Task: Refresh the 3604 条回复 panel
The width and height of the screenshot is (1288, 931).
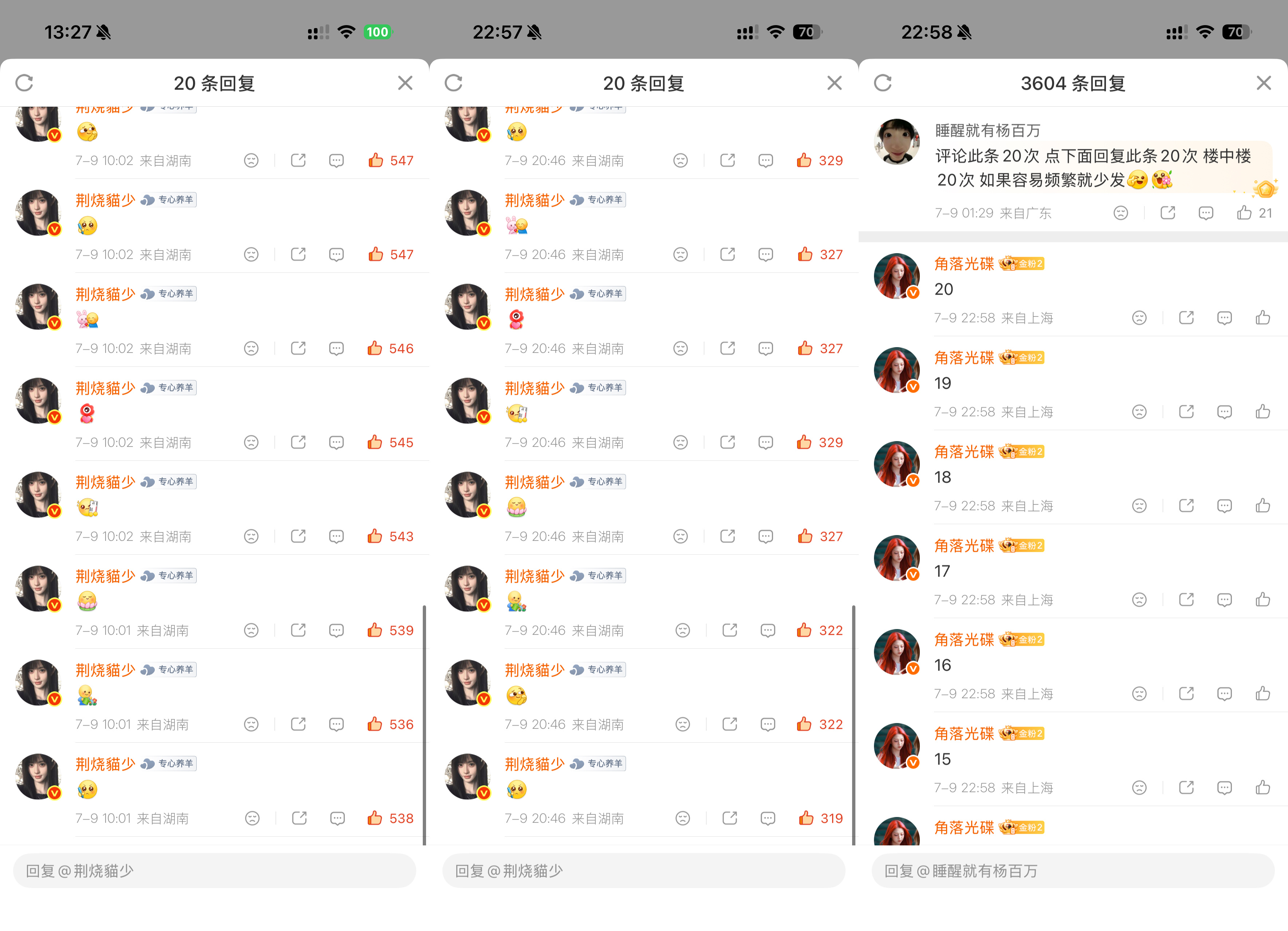Action: tap(883, 83)
